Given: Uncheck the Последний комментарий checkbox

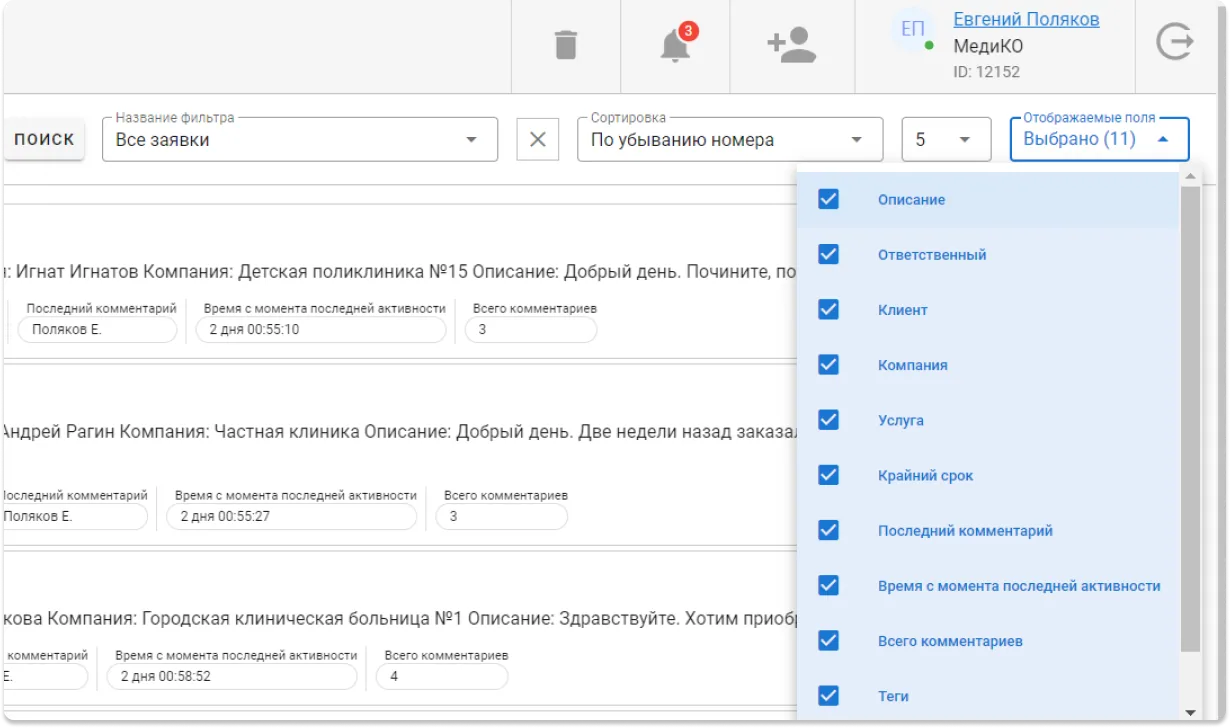Looking at the screenshot, I should pyautogui.click(x=828, y=530).
